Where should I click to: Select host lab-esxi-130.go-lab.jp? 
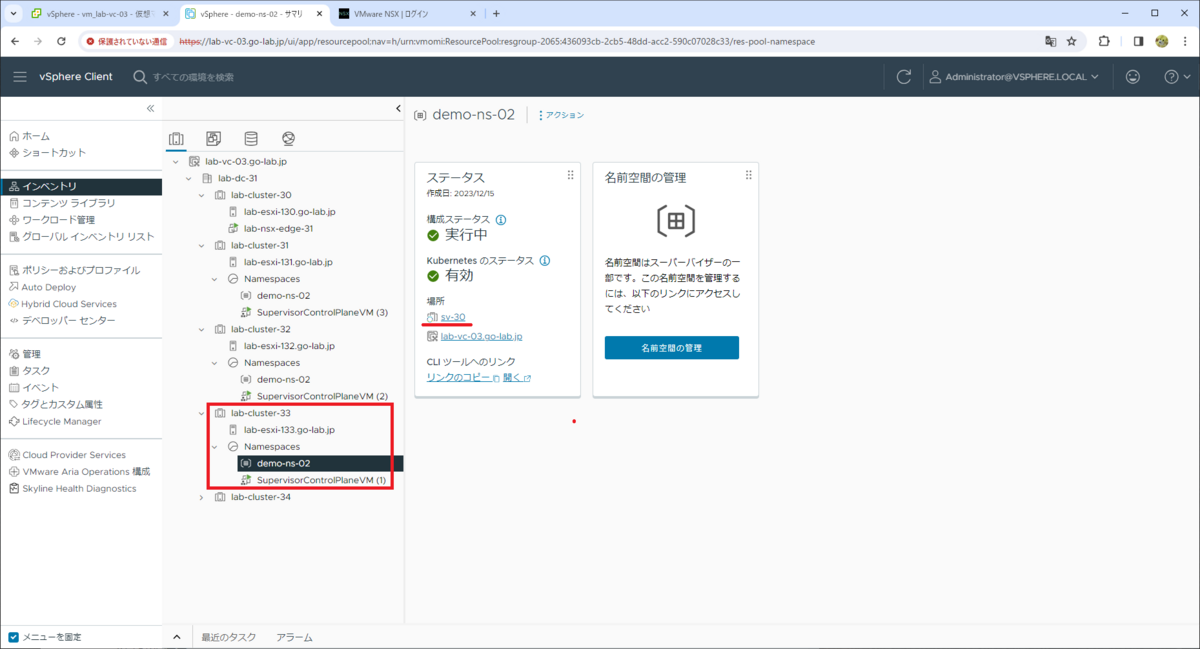coord(289,212)
